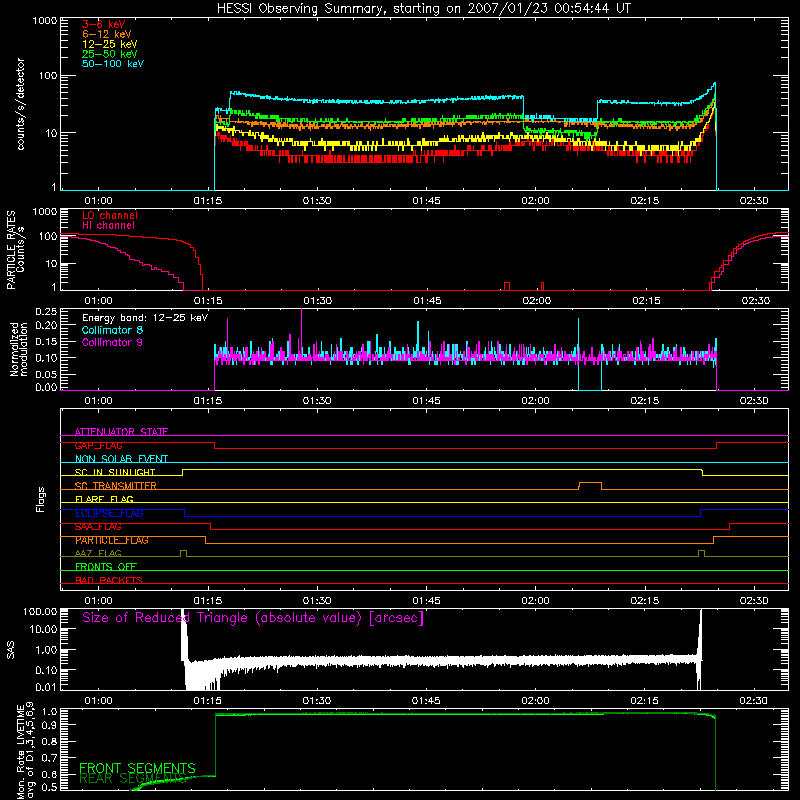Click the "01:45" tick label under the Flags panel
This screenshot has height=800, width=800.
point(426,601)
